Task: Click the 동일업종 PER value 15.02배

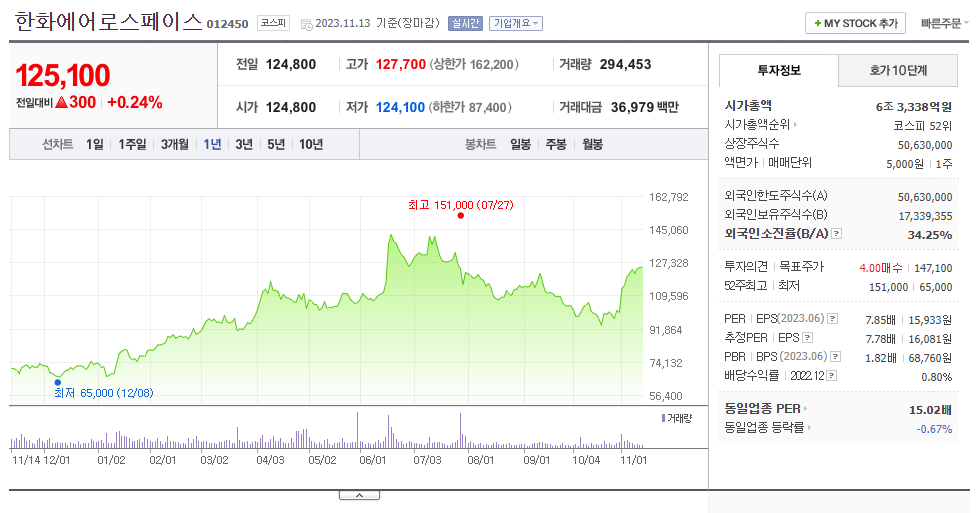Action: click(930, 410)
